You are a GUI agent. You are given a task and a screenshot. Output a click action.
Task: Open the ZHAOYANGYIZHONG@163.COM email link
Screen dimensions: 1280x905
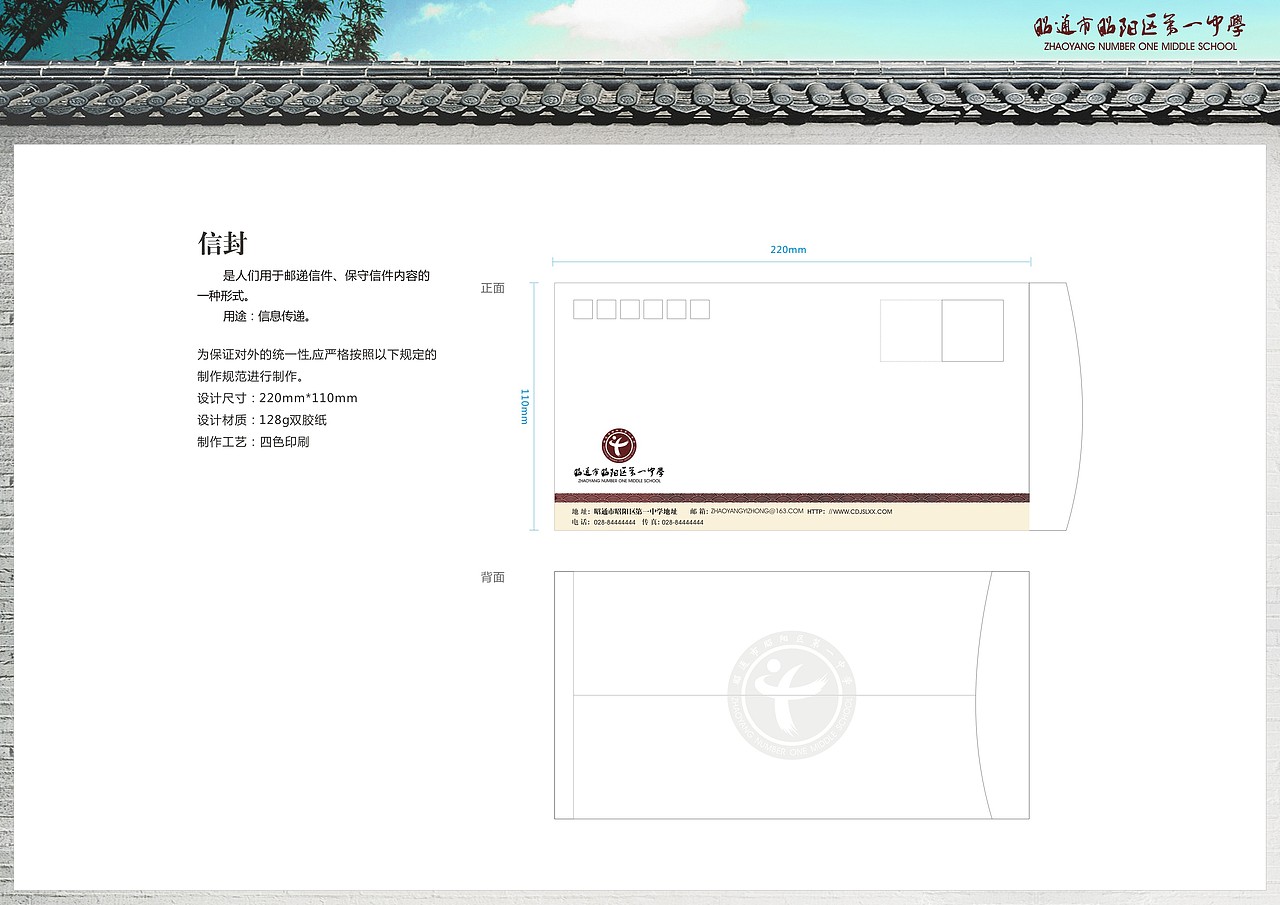coord(757,510)
